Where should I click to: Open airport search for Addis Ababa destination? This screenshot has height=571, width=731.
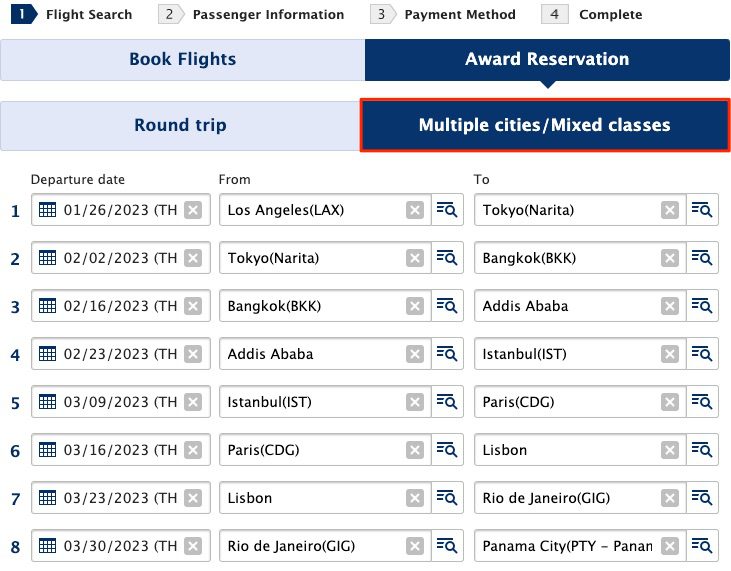702,306
